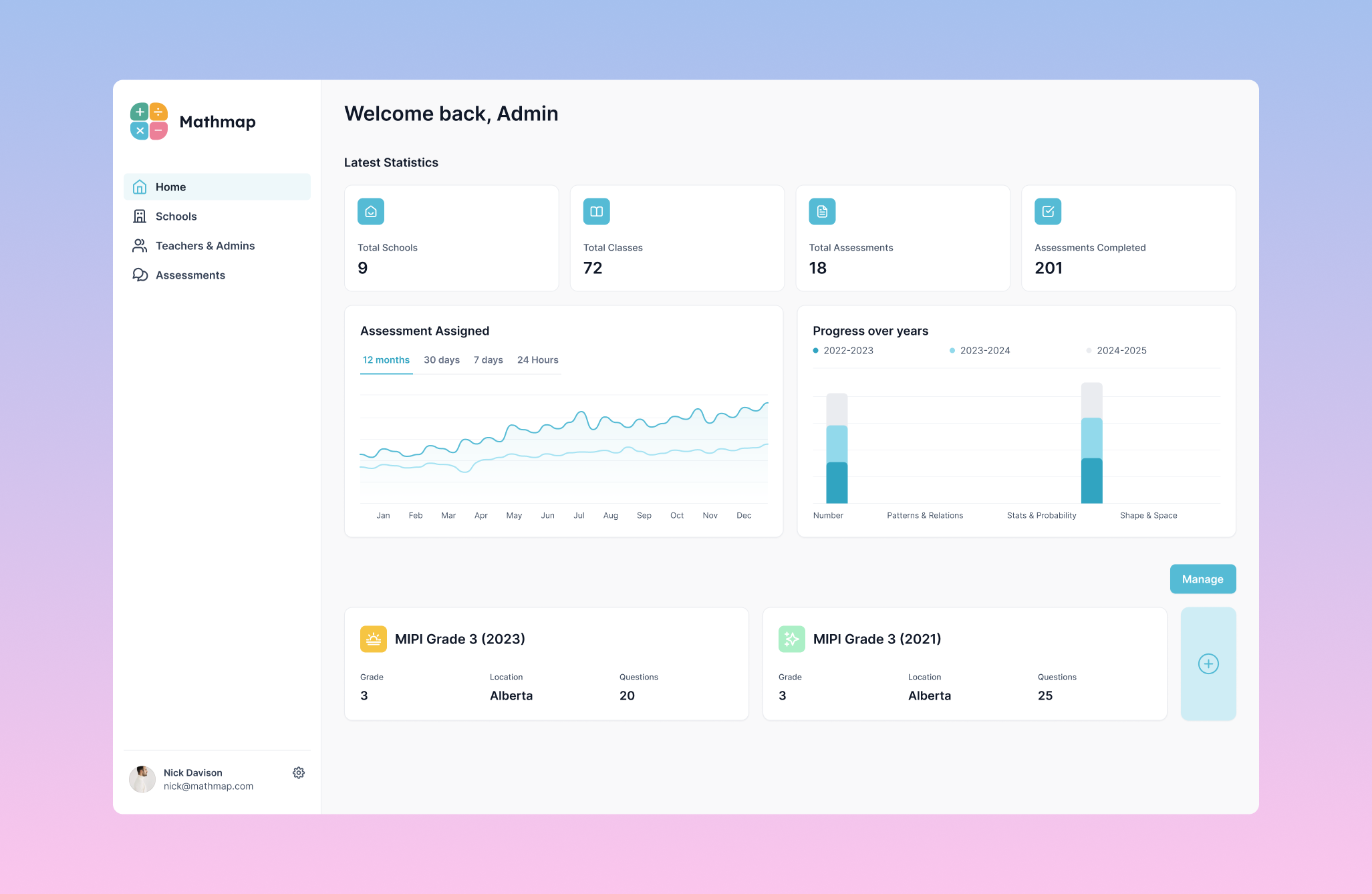Screen dimensions: 1372x894
Task: Show the 24 Hours chart view
Action: pos(538,360)
